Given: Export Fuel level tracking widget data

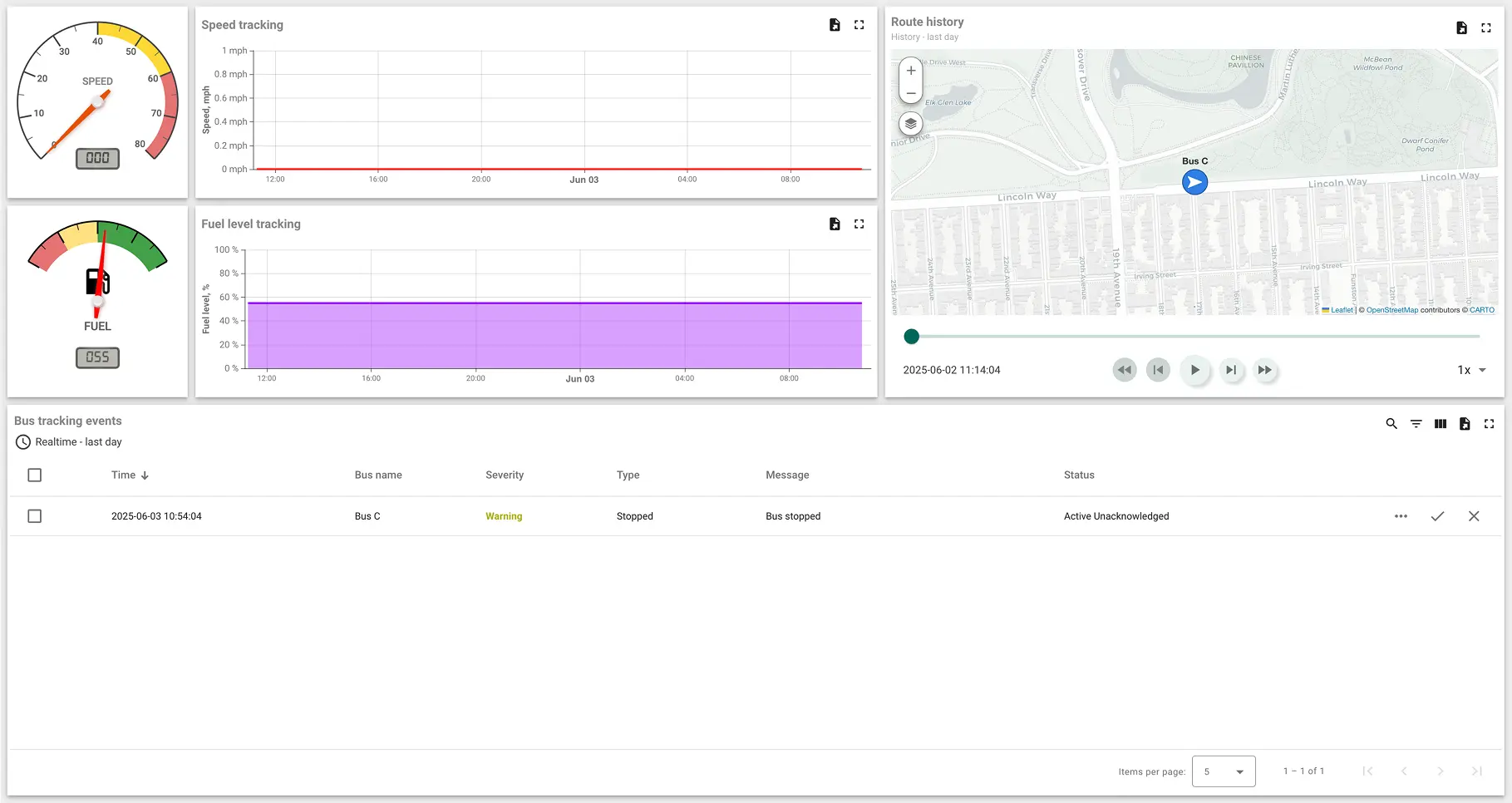Looking at the screenshot, I should click(835, 224).
